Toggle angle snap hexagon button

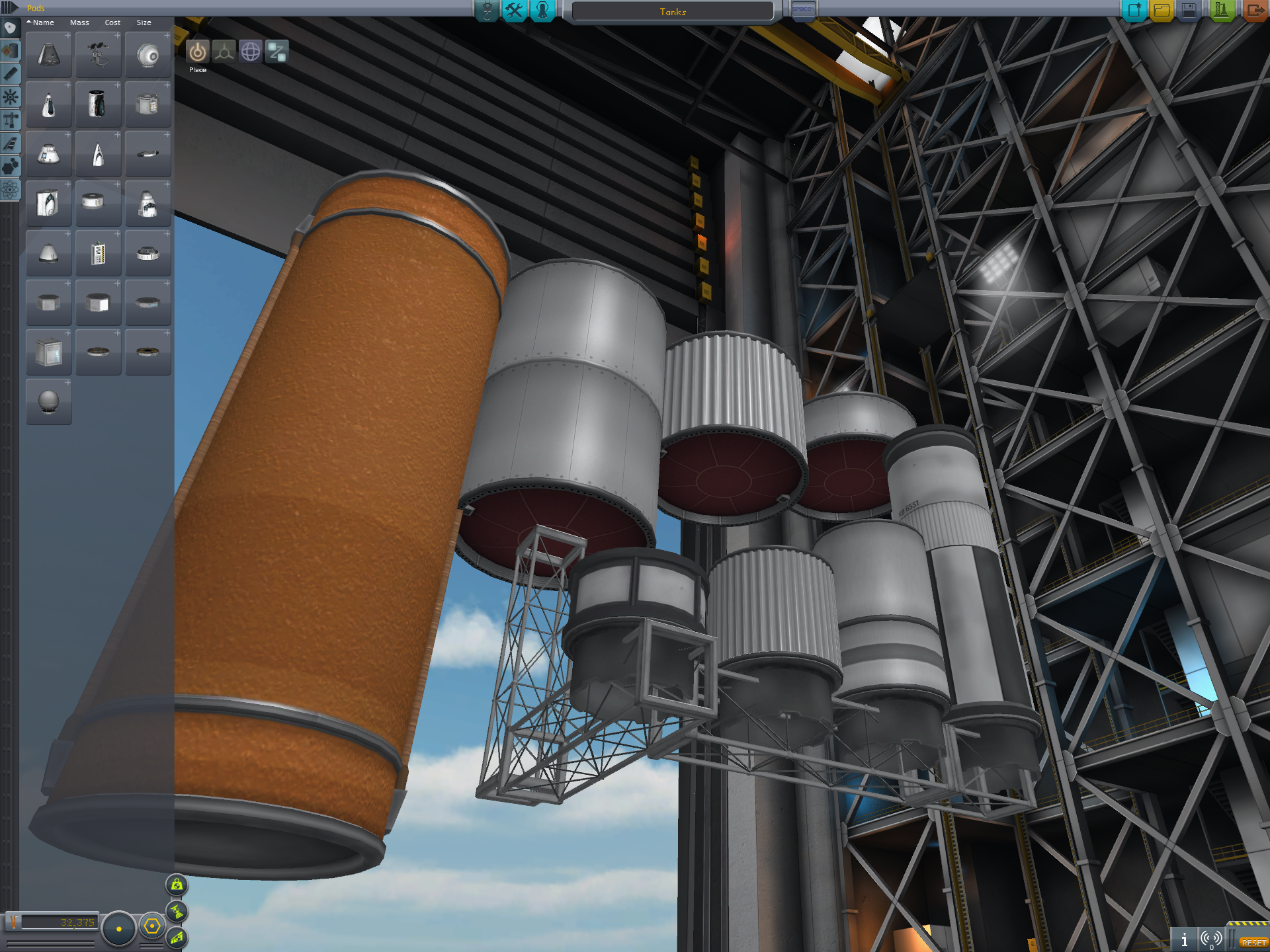coord(152,926)
